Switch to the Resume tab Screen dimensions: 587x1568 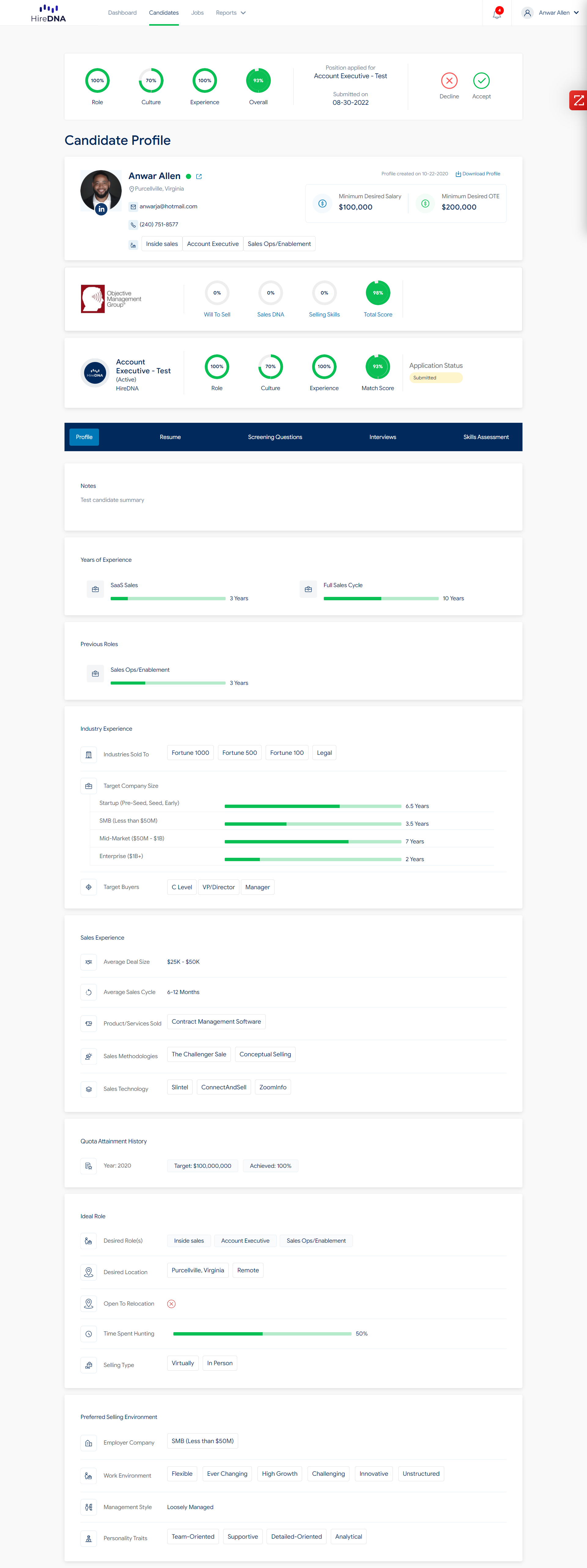coord(170,437)
